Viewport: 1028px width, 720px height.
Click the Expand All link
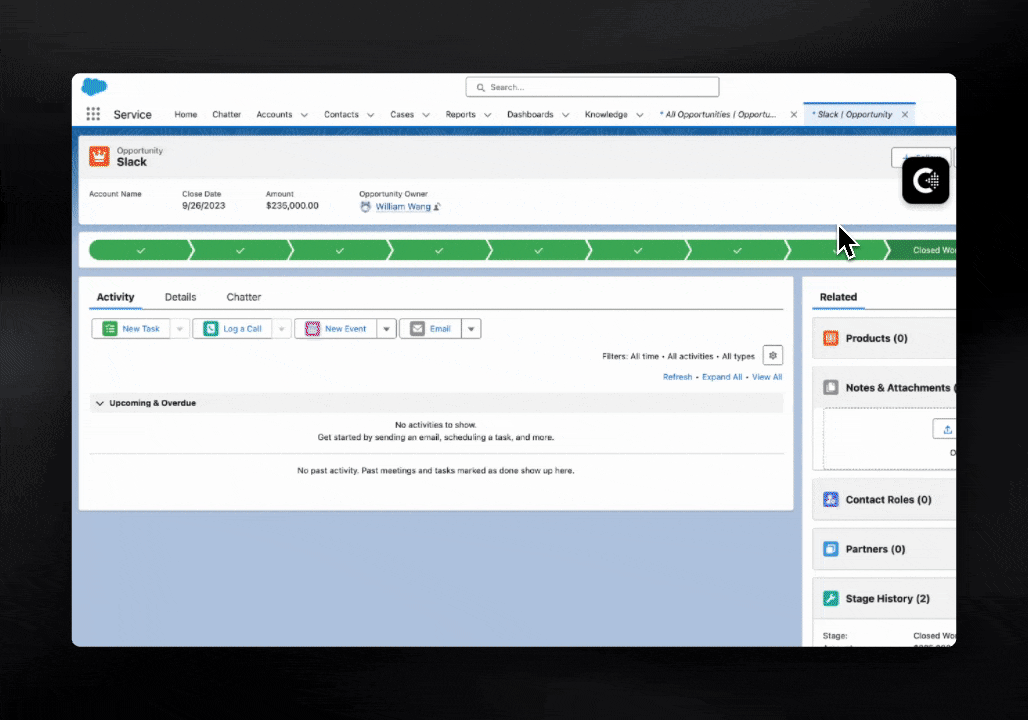pos(722,377)
